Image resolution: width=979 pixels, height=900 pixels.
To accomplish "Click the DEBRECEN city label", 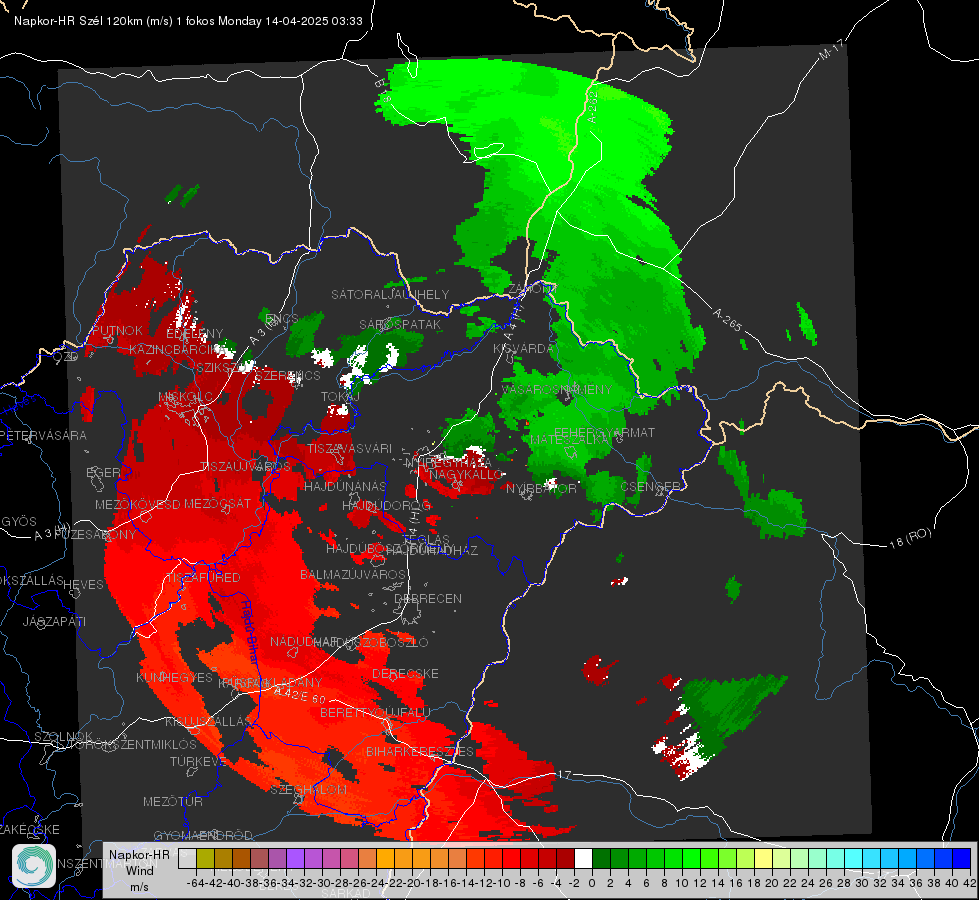I will (x=428, y=598).
